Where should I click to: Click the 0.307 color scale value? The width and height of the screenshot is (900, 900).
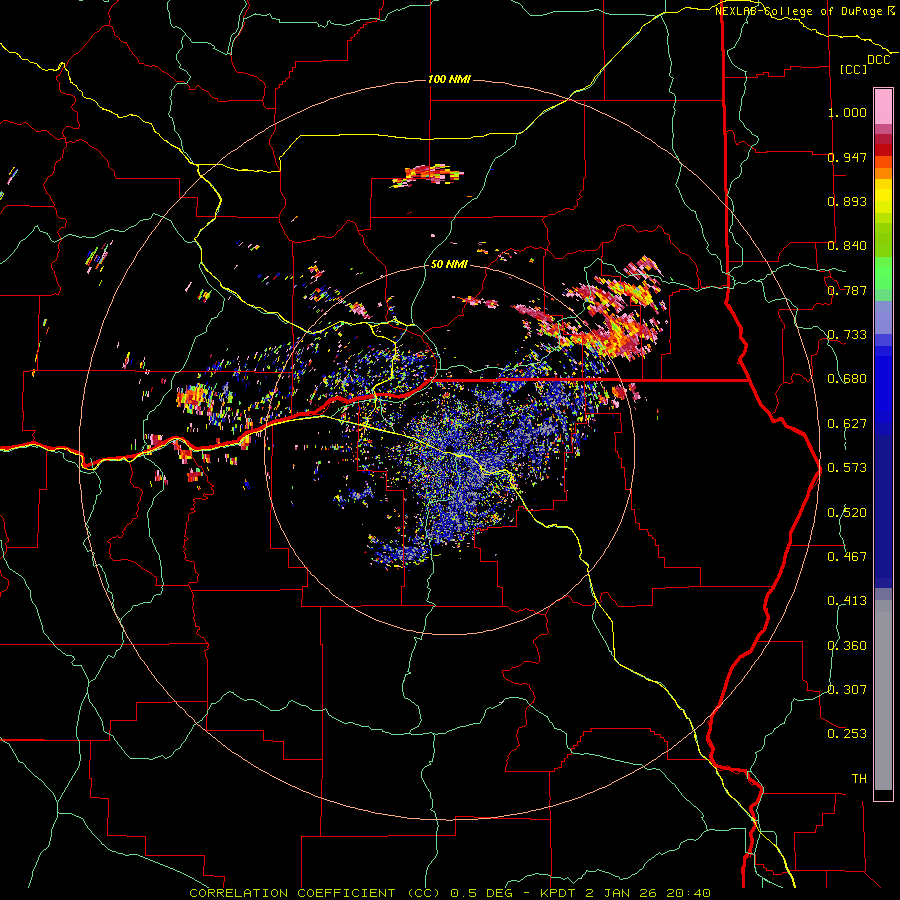847,690
